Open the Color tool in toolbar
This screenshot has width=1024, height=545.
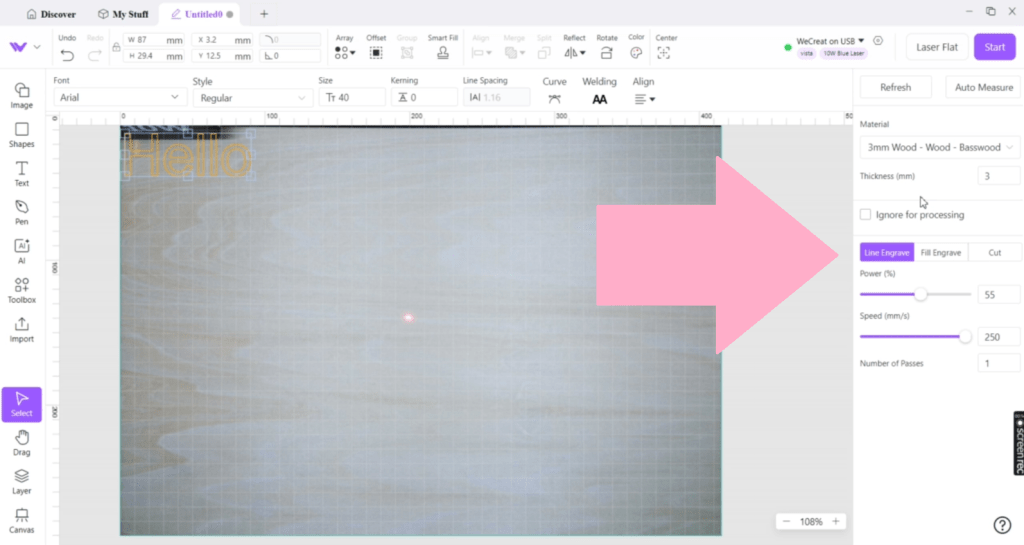point(636,52)
